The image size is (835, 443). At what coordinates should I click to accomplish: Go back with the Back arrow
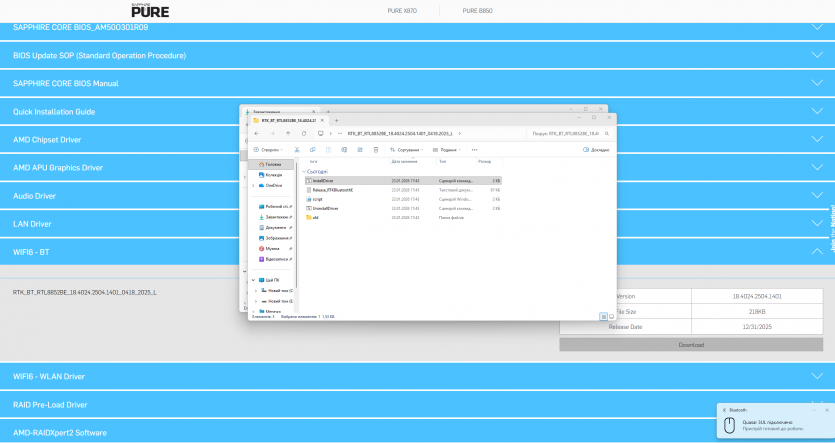(257, 132)
